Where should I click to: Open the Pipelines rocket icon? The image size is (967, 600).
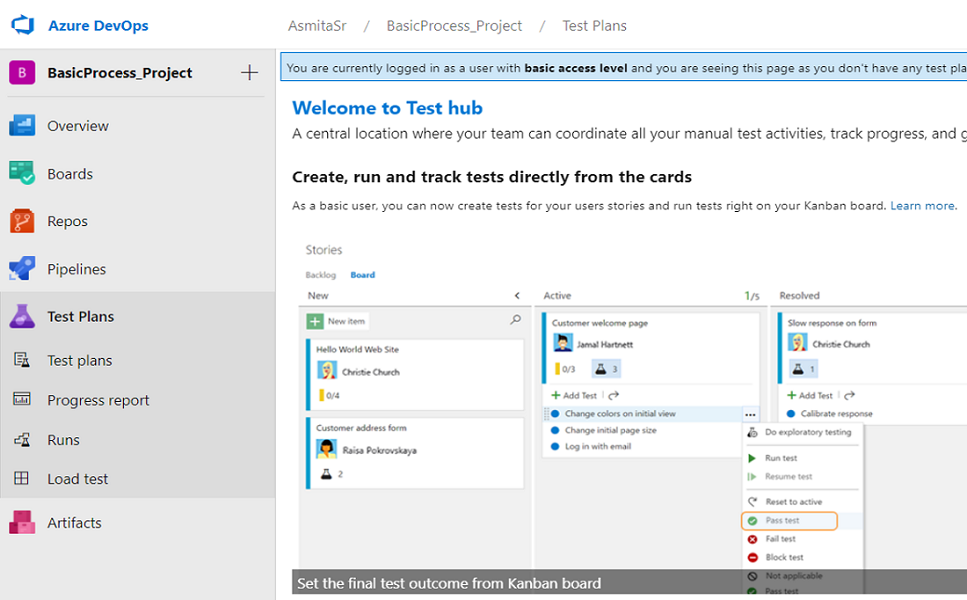(22, 269)
